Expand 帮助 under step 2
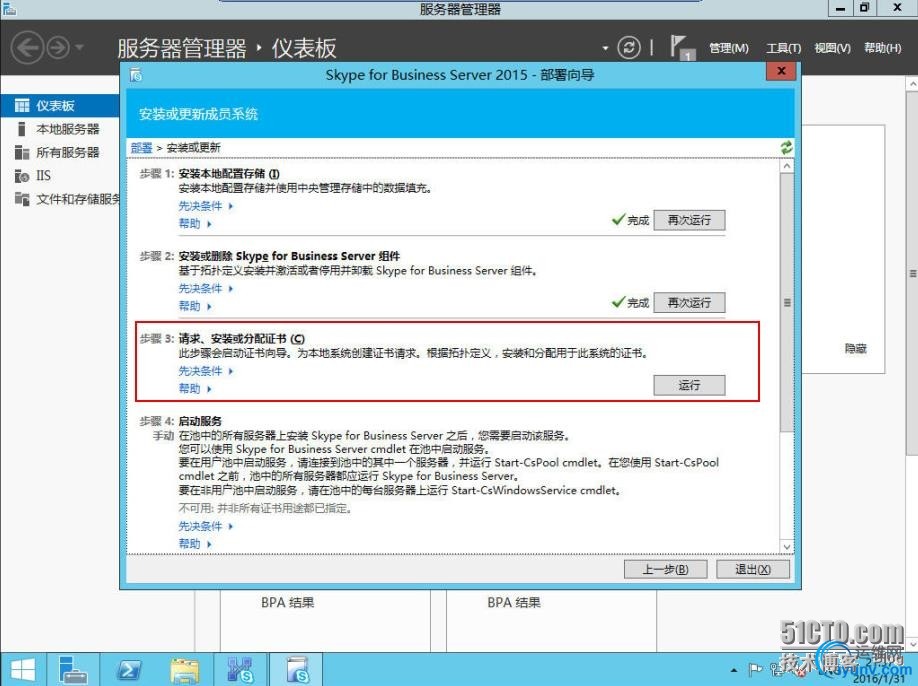The image size is (918, 686). (x=195, y=306)
